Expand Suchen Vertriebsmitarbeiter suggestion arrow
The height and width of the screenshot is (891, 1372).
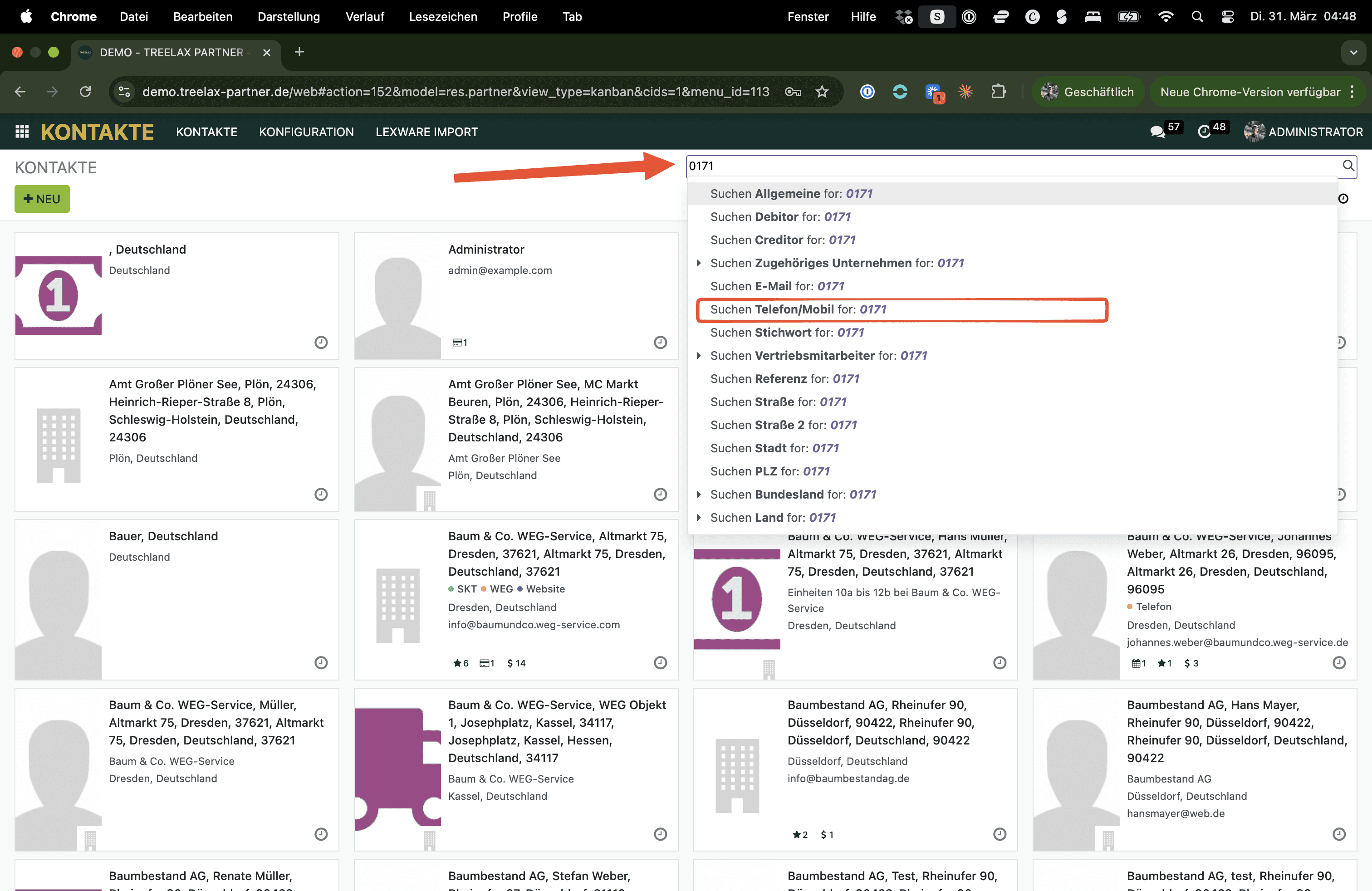699,356
